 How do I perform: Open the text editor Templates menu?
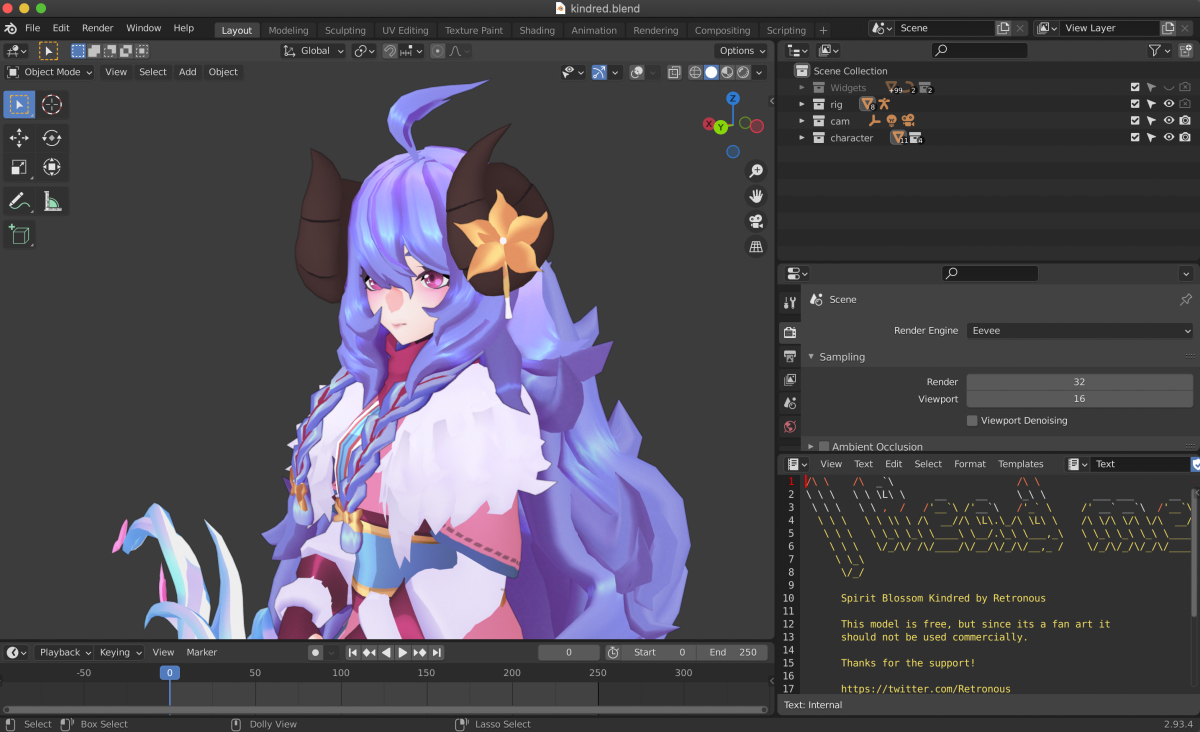(x=1021, y=464)
